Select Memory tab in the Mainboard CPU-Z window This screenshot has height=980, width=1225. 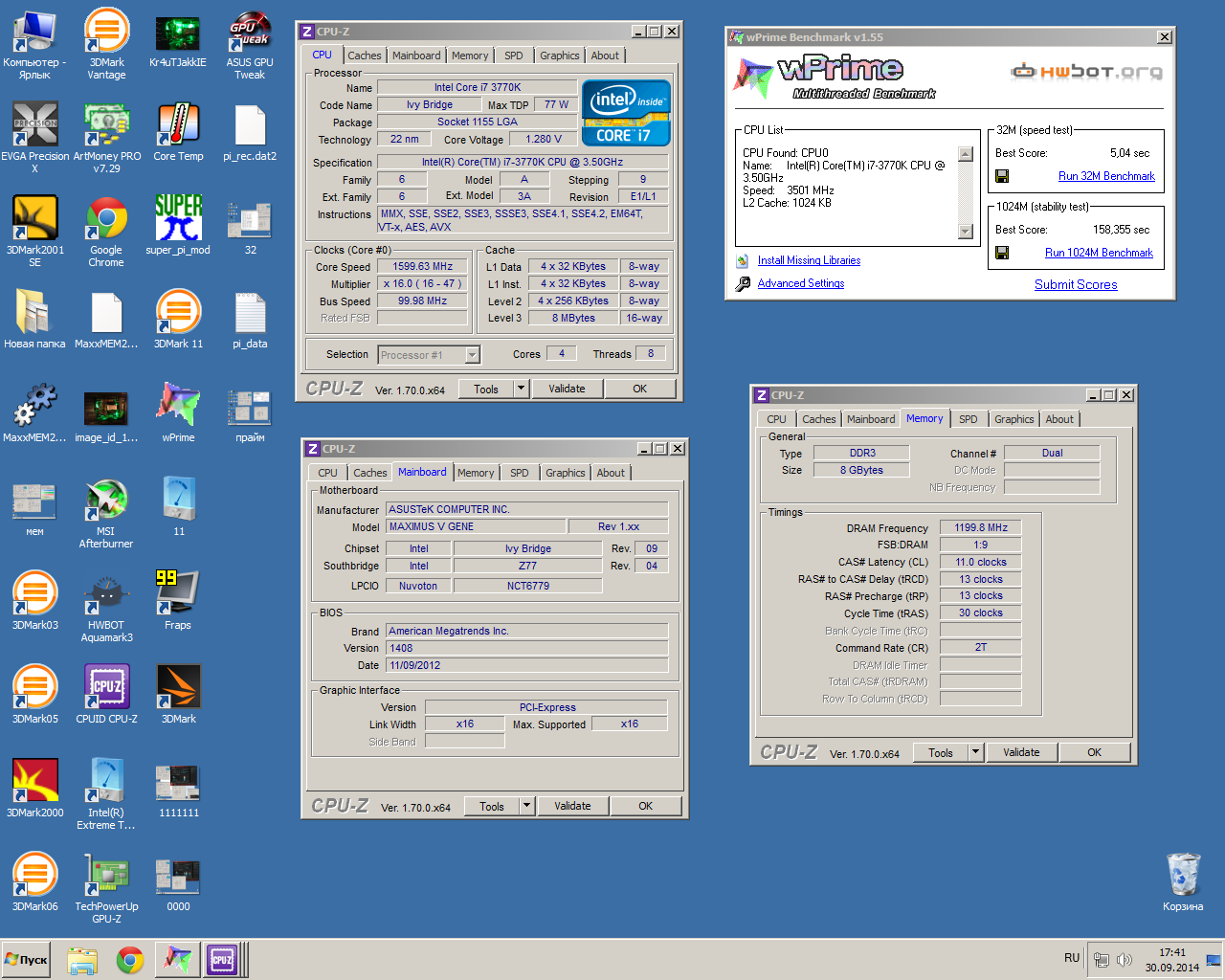point(476,473)
